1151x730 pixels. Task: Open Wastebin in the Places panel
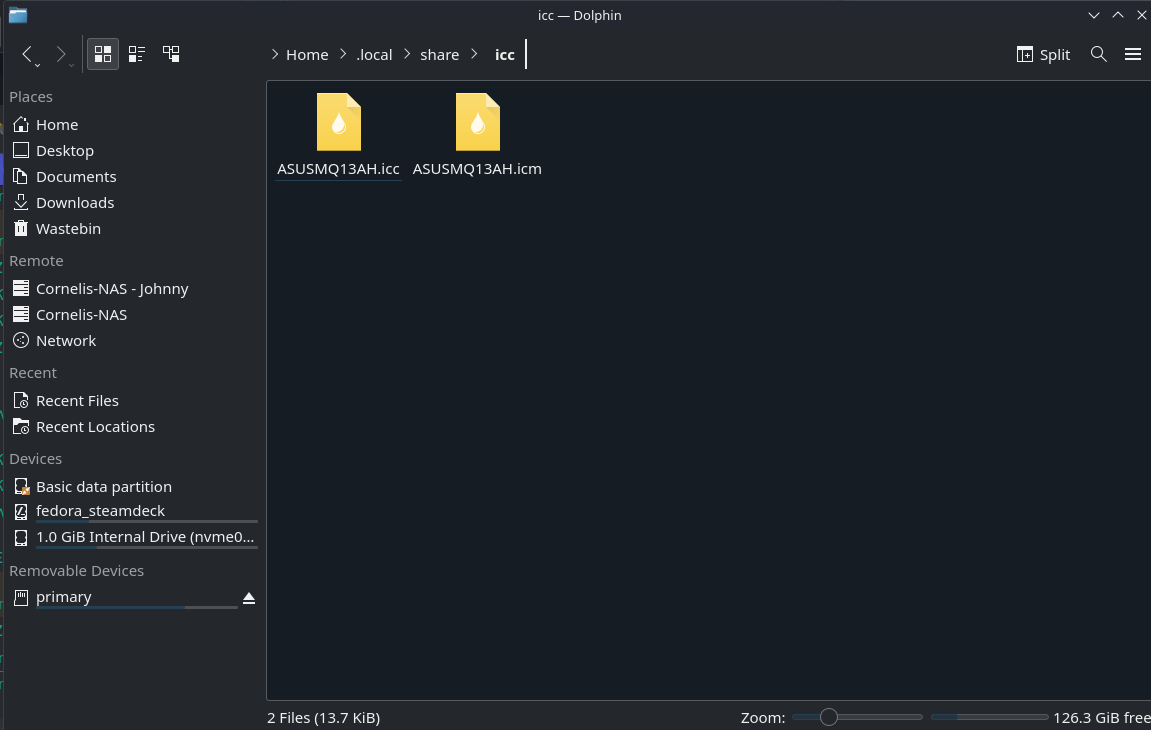(133, 229)
